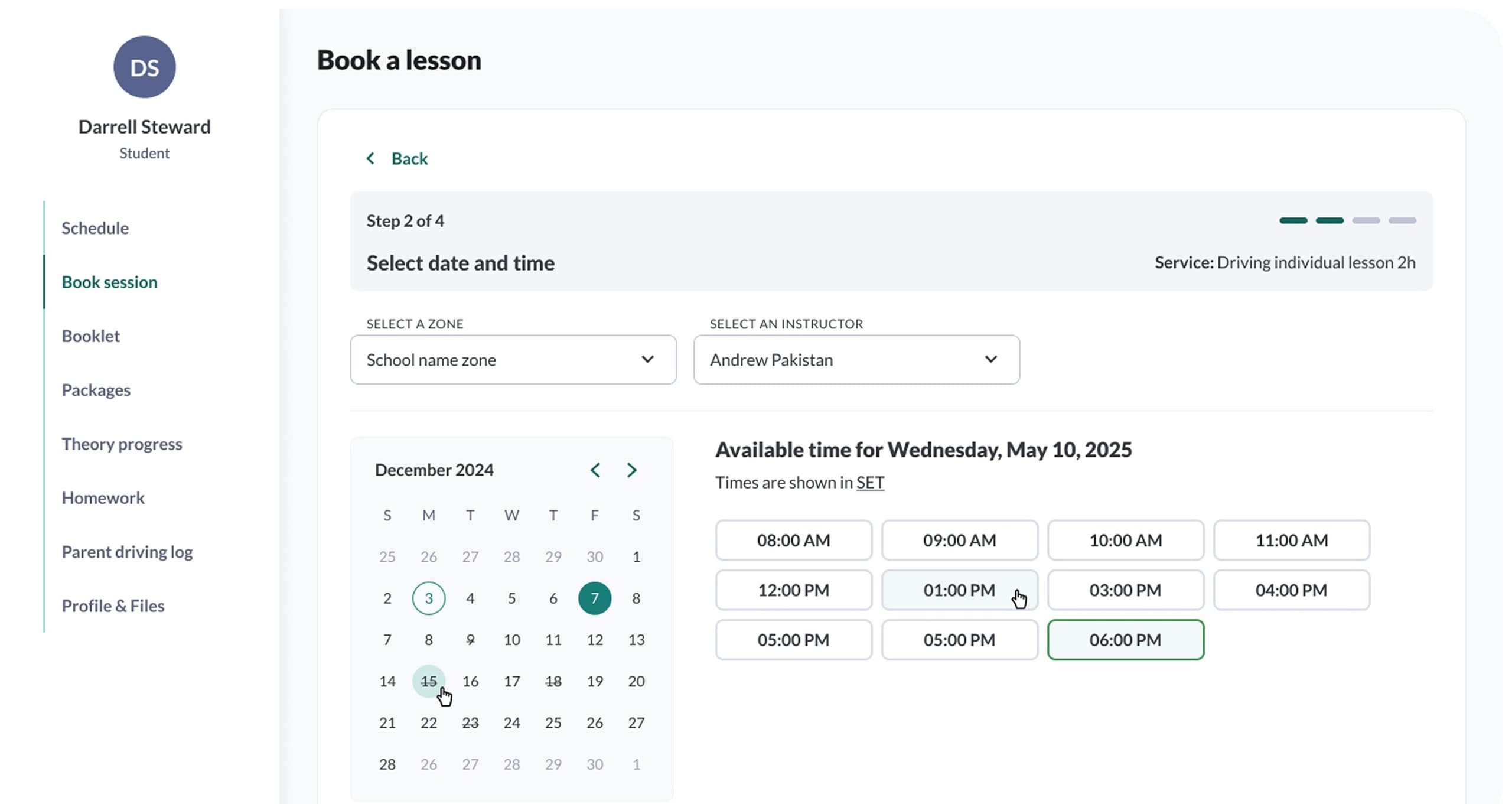Click the third step progress indicator
The image size is (1512, 804).
tap(1366, 220)
